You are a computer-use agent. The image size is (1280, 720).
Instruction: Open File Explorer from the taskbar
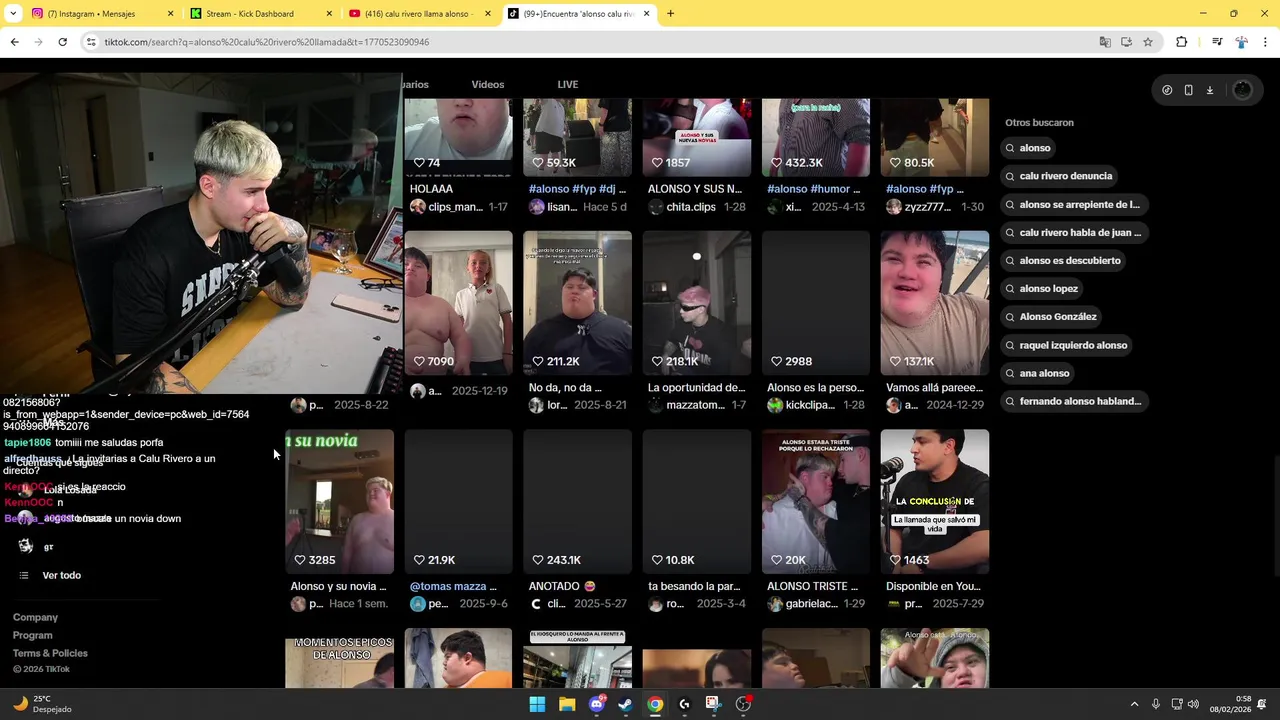(x=567, y=704)
